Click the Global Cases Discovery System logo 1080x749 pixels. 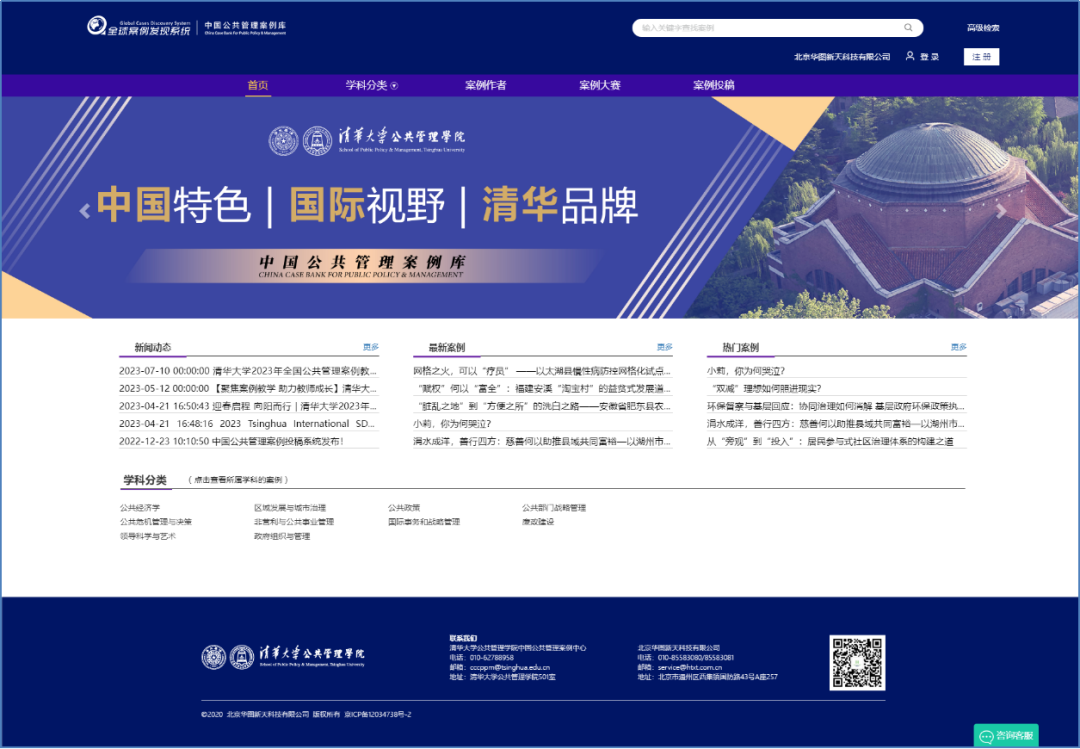point(138,27)
